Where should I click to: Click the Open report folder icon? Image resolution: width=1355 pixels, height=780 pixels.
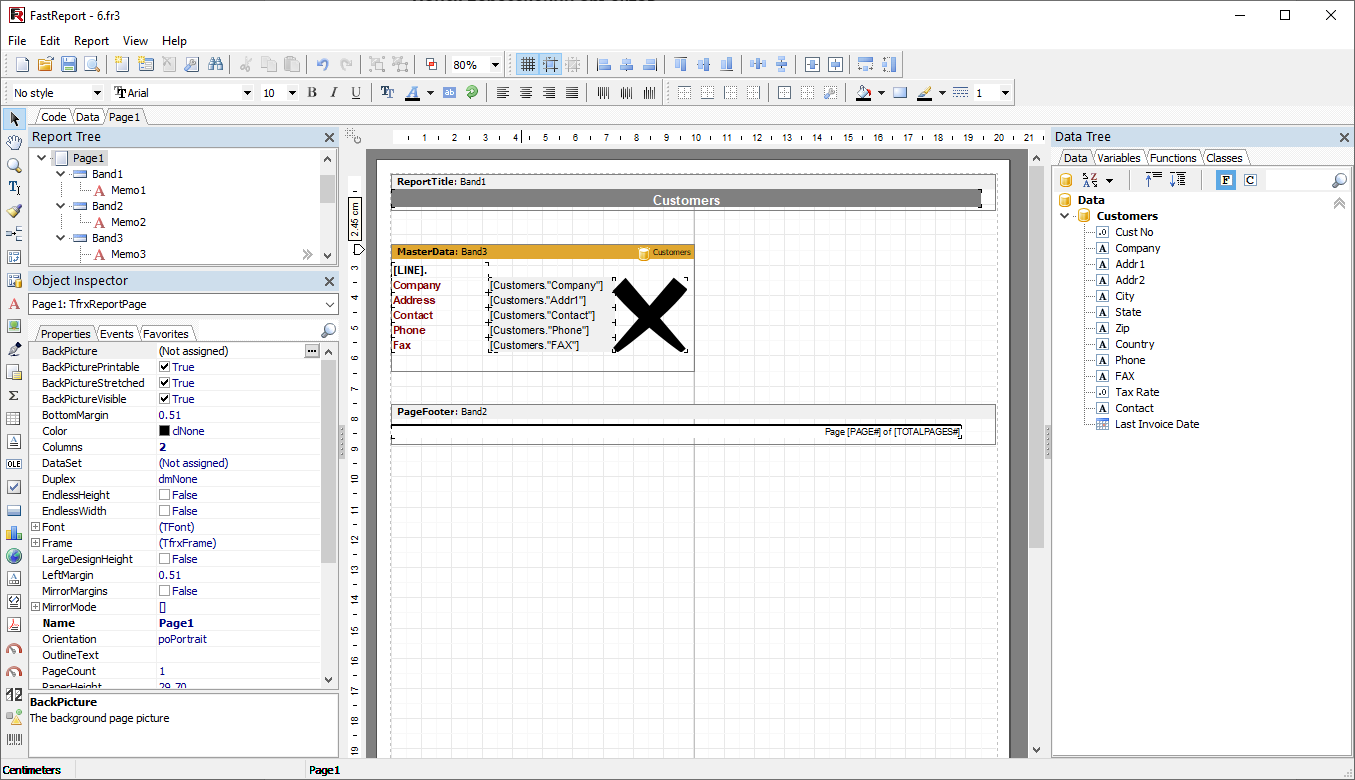[x=45, y=64]
